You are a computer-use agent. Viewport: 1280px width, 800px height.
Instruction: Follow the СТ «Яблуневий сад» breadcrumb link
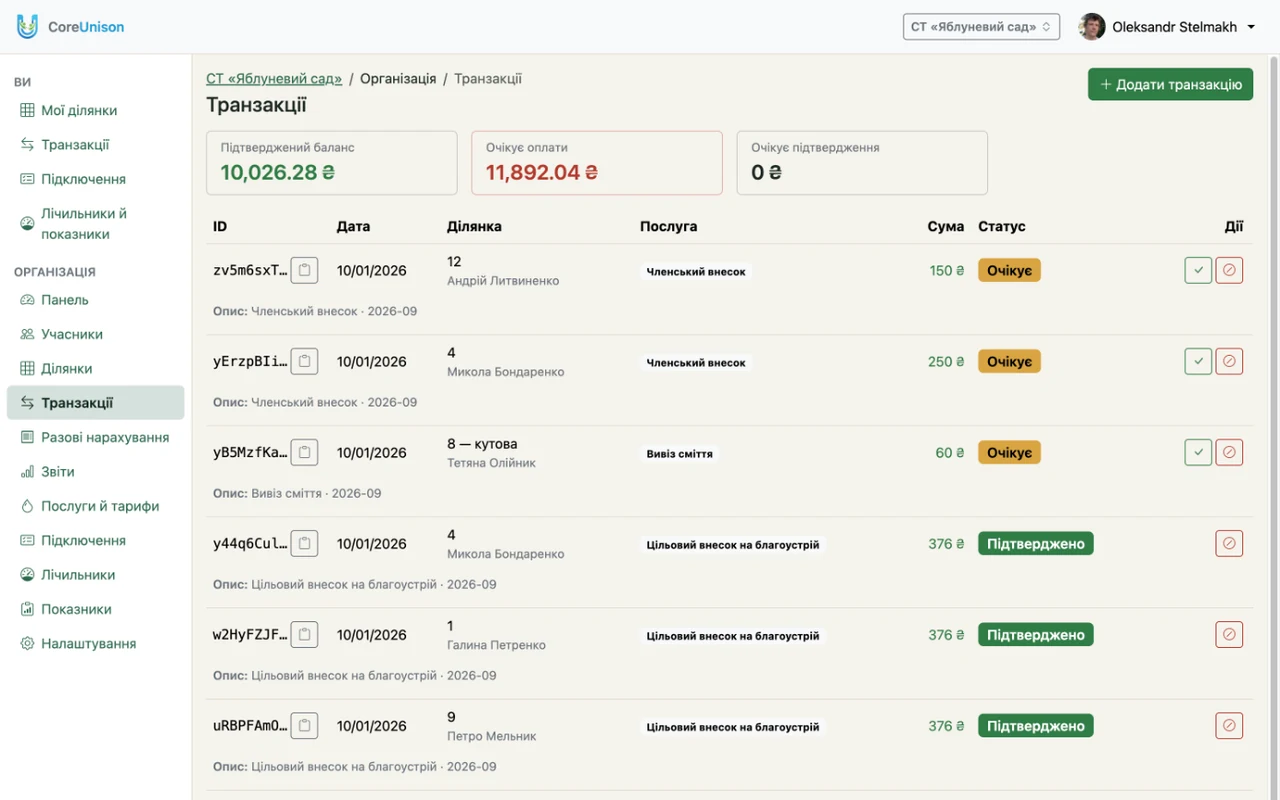(x=274, y=78)
